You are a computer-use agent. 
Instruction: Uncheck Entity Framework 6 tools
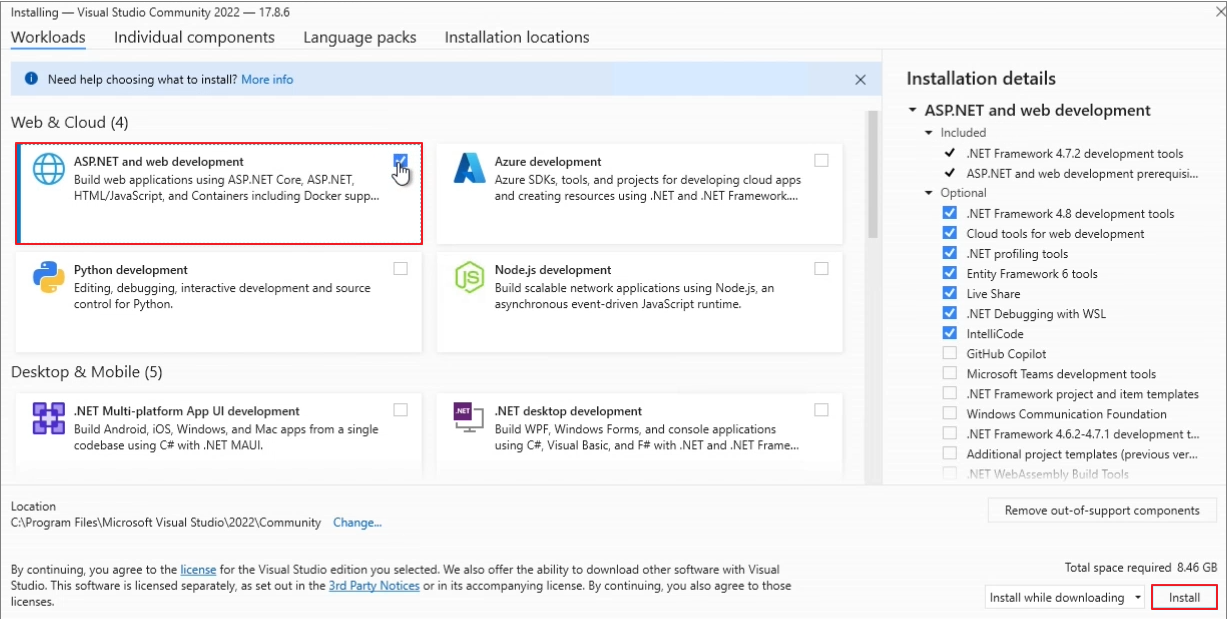pos(949,273)
